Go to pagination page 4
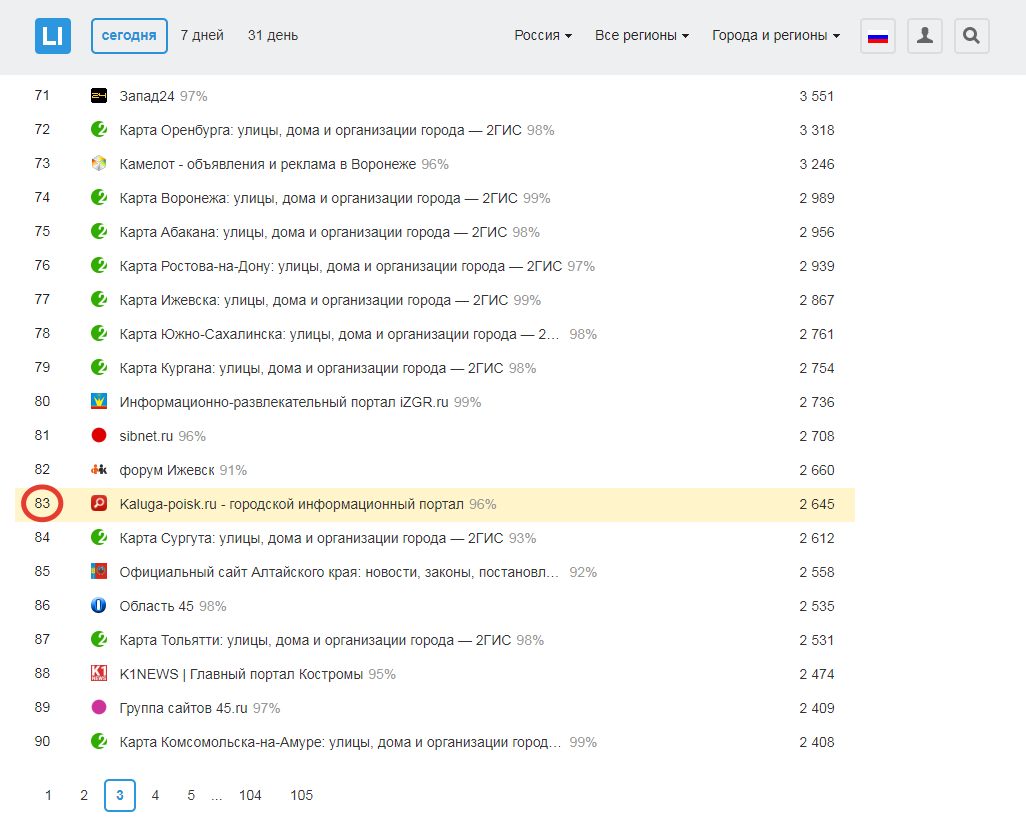 click(155, 795)
